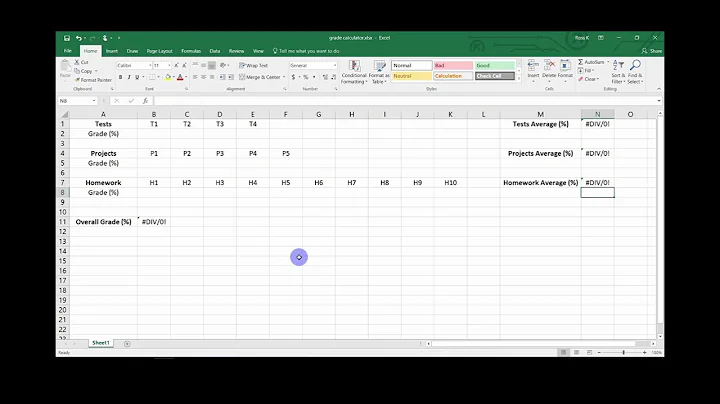Align cell text to the right
720x404 pixels.
coord(212,77)
